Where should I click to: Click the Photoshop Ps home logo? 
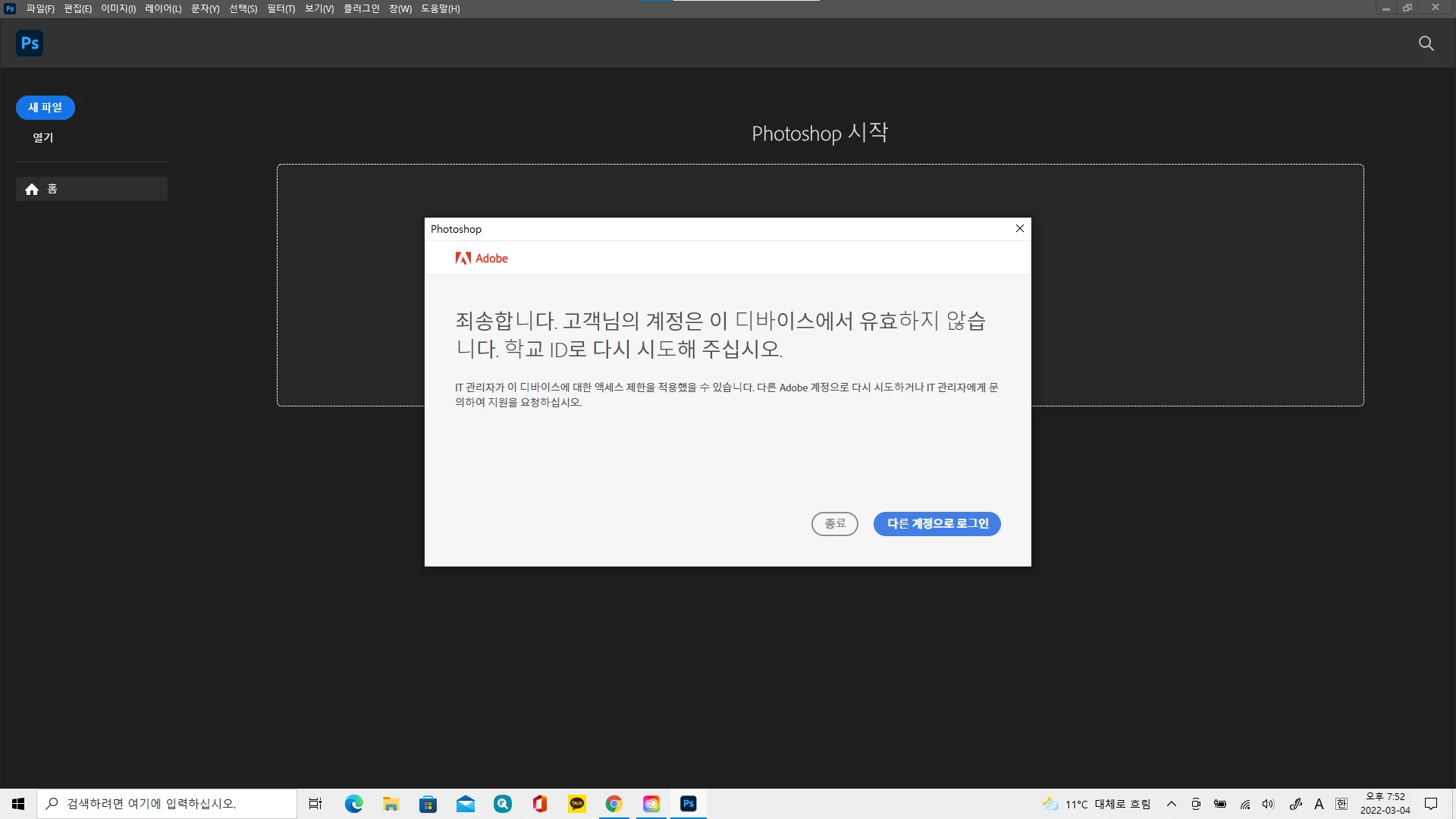tap(30, 43)
